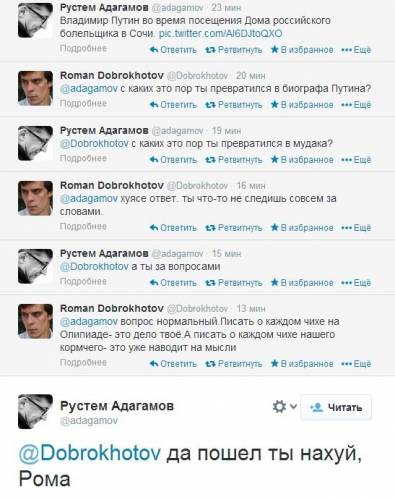
Task: Expand Подробнее on the 13 мин tweet
Action: pos(83,363)
